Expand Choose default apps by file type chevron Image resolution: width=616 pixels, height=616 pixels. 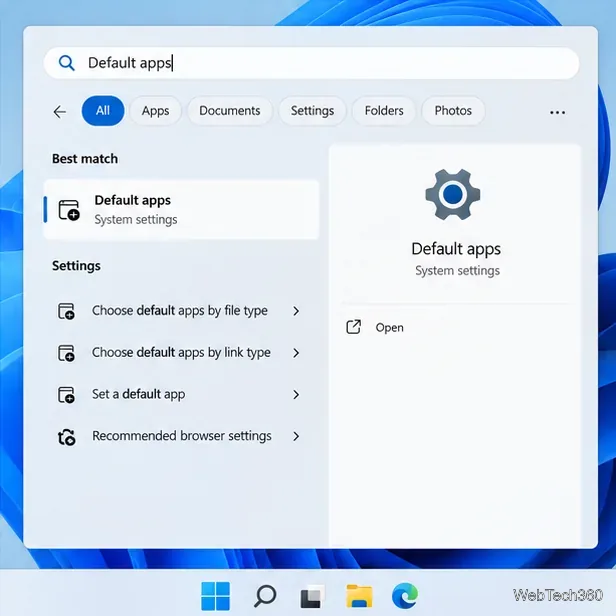click(296, 311)
